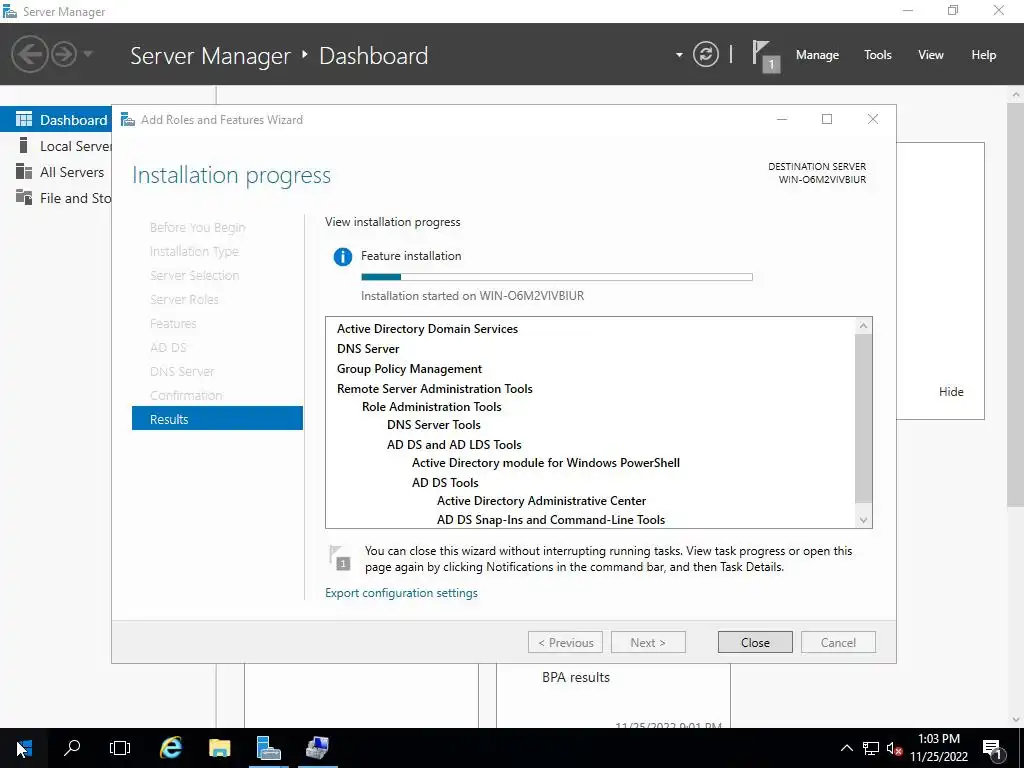Click the Windows Start button
The image size is (1024, 768).
click(24, 748)
